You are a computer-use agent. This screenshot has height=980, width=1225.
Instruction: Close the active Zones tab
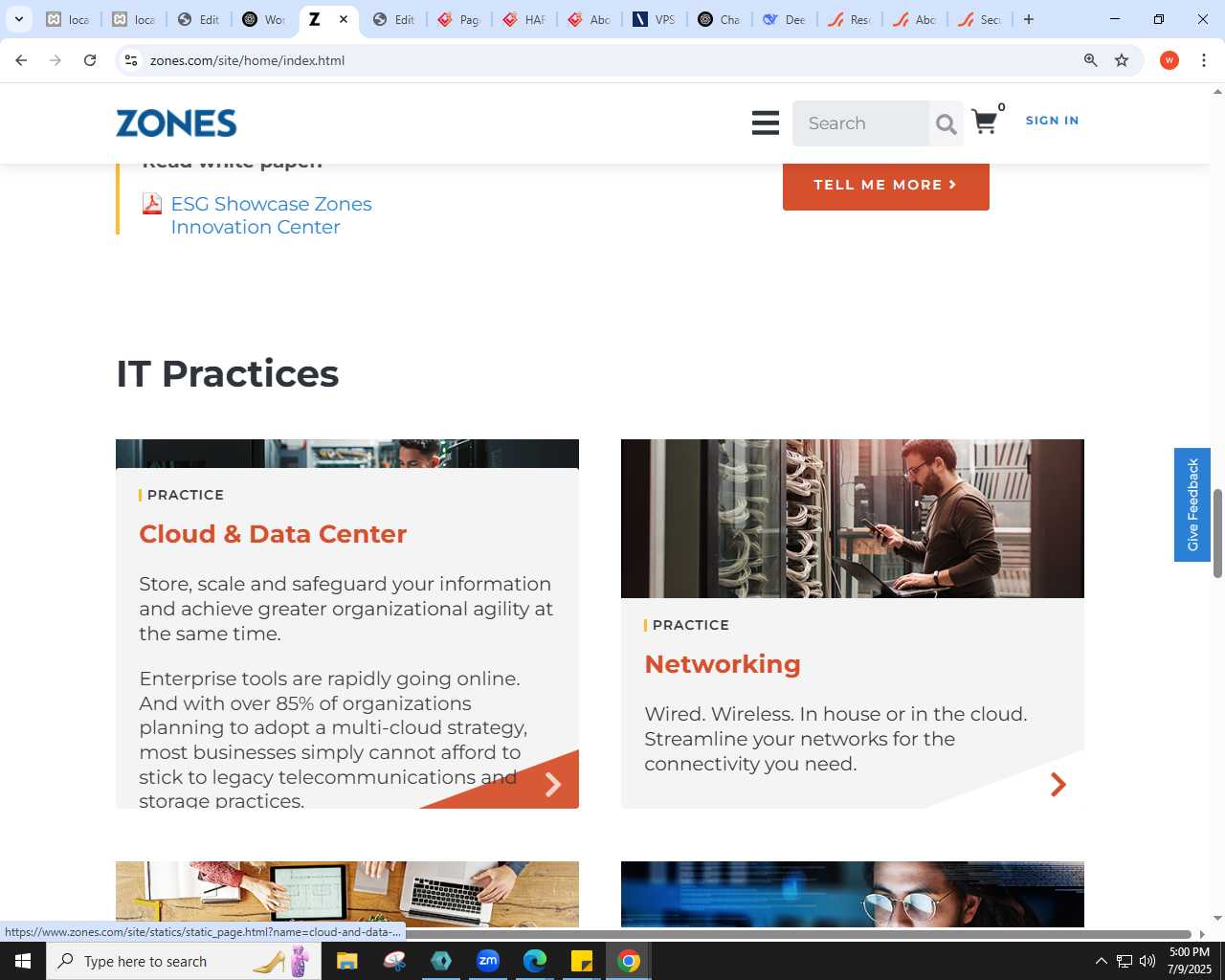(x=344, y=19)
